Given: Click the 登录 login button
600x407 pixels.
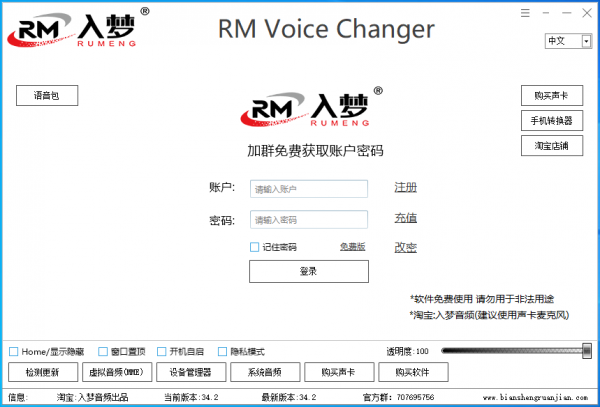Looking at the screenshot, I should (x=309, y=272).
